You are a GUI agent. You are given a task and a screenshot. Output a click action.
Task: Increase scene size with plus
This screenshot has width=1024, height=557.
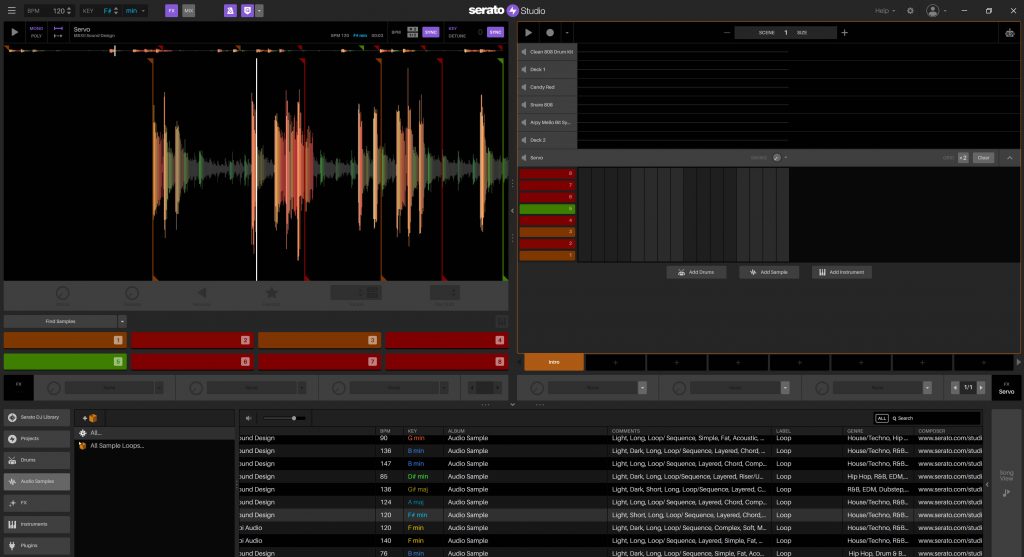[844, 33]
